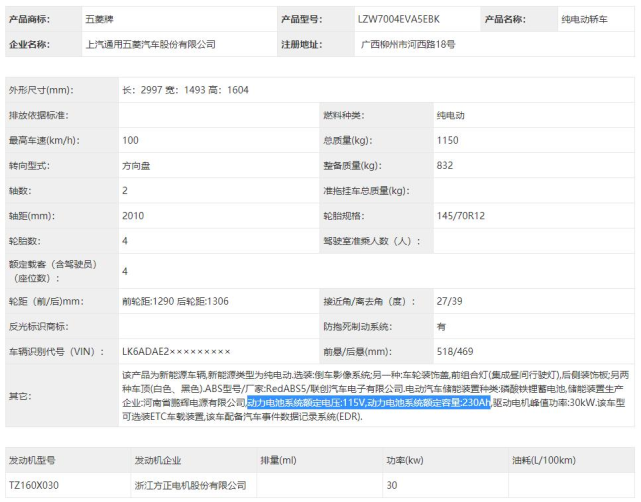This screenshot has width=641, height=502.
Task: Click the 排量(ml) column header
Action: click(x=278, y=460)
